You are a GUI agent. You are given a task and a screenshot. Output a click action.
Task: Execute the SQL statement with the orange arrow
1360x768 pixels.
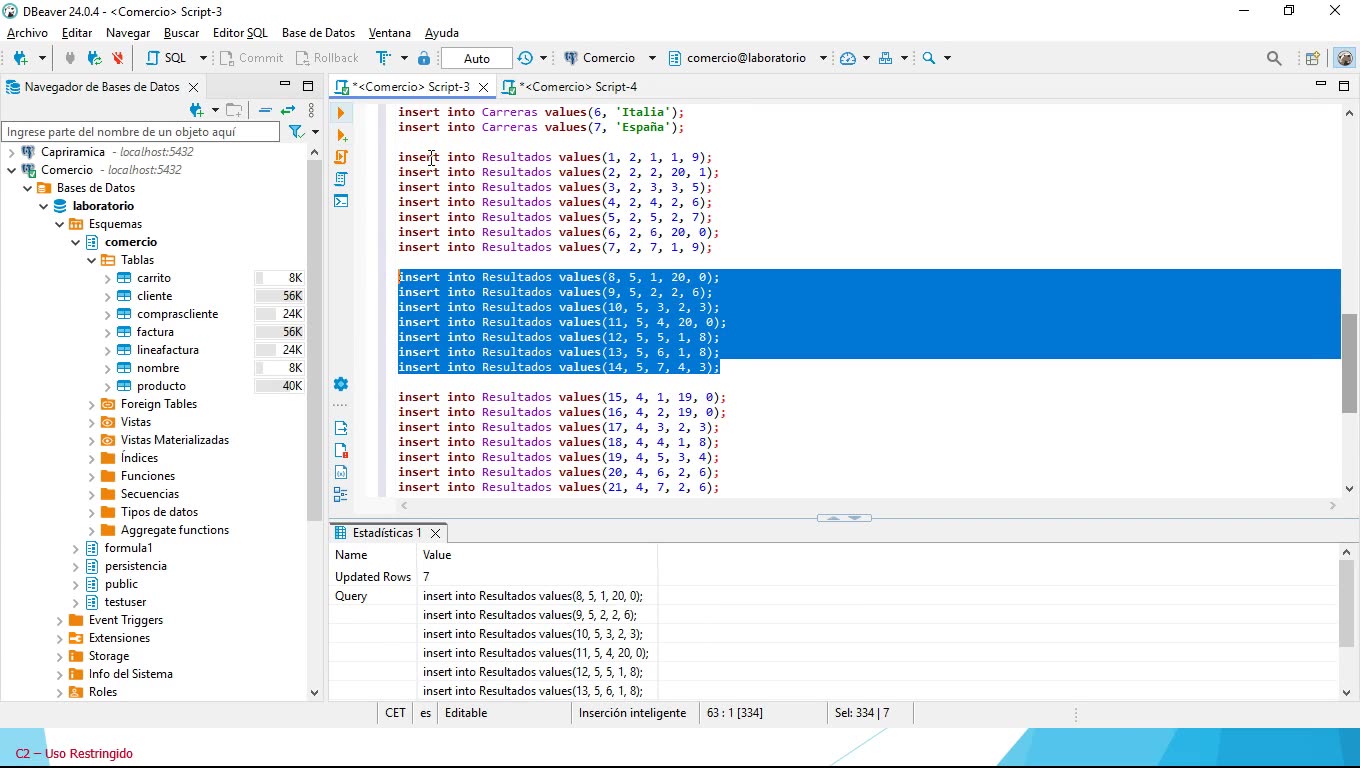[x=340, y=113]
